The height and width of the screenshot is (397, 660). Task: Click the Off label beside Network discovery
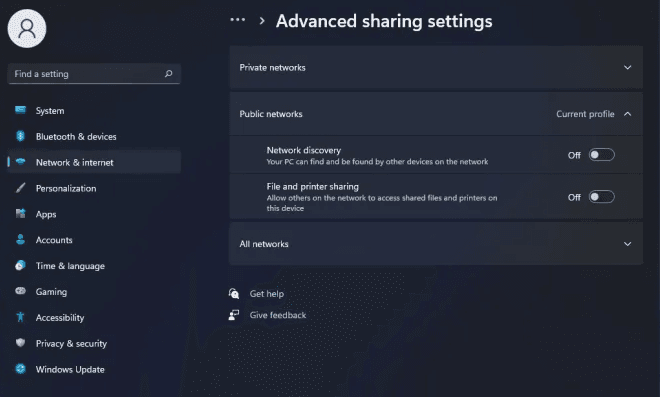coord(574,155)
